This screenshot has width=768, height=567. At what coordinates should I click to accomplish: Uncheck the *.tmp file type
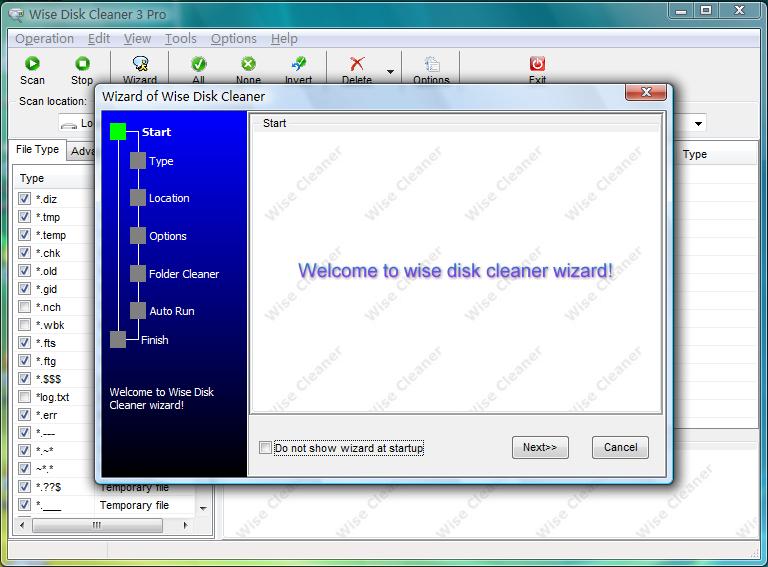[24, 216]
